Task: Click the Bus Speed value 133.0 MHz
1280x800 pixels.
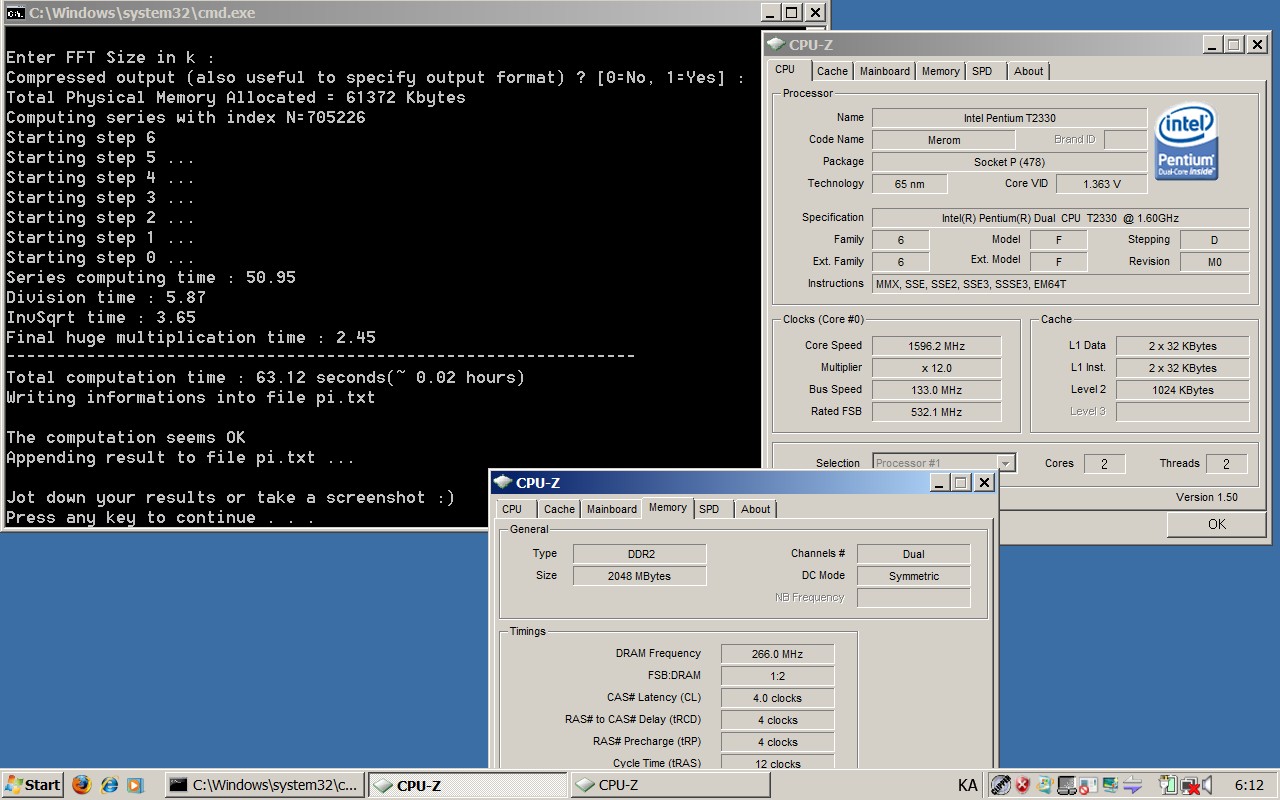Action: [x=936, y=390]
